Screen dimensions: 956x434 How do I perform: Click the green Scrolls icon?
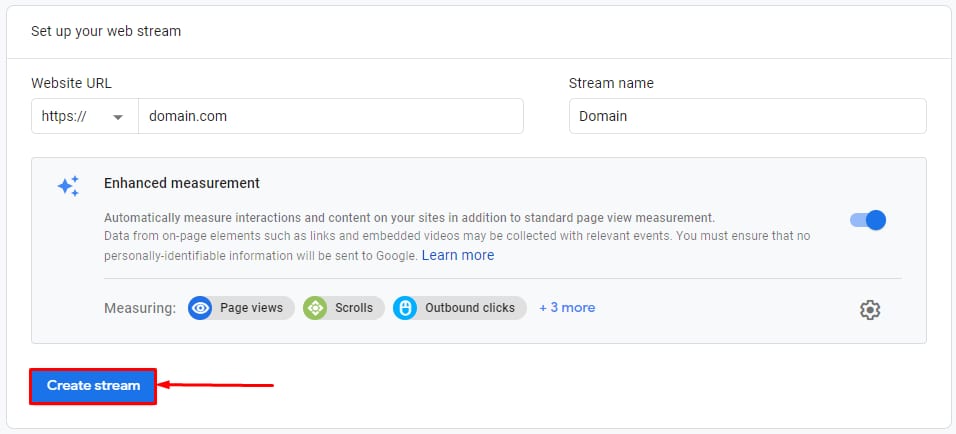[x=316, y=308]
